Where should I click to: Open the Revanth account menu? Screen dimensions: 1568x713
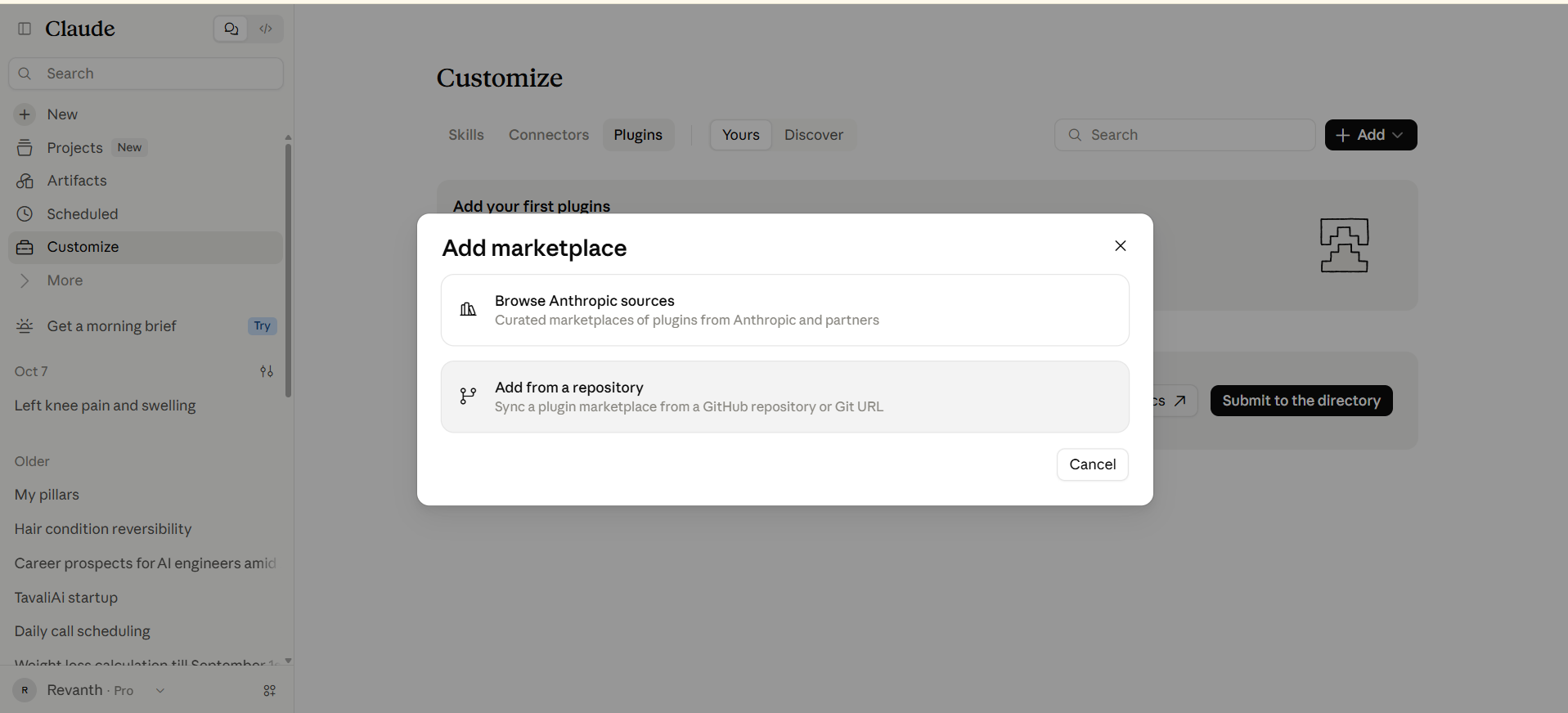click(90, 690)
